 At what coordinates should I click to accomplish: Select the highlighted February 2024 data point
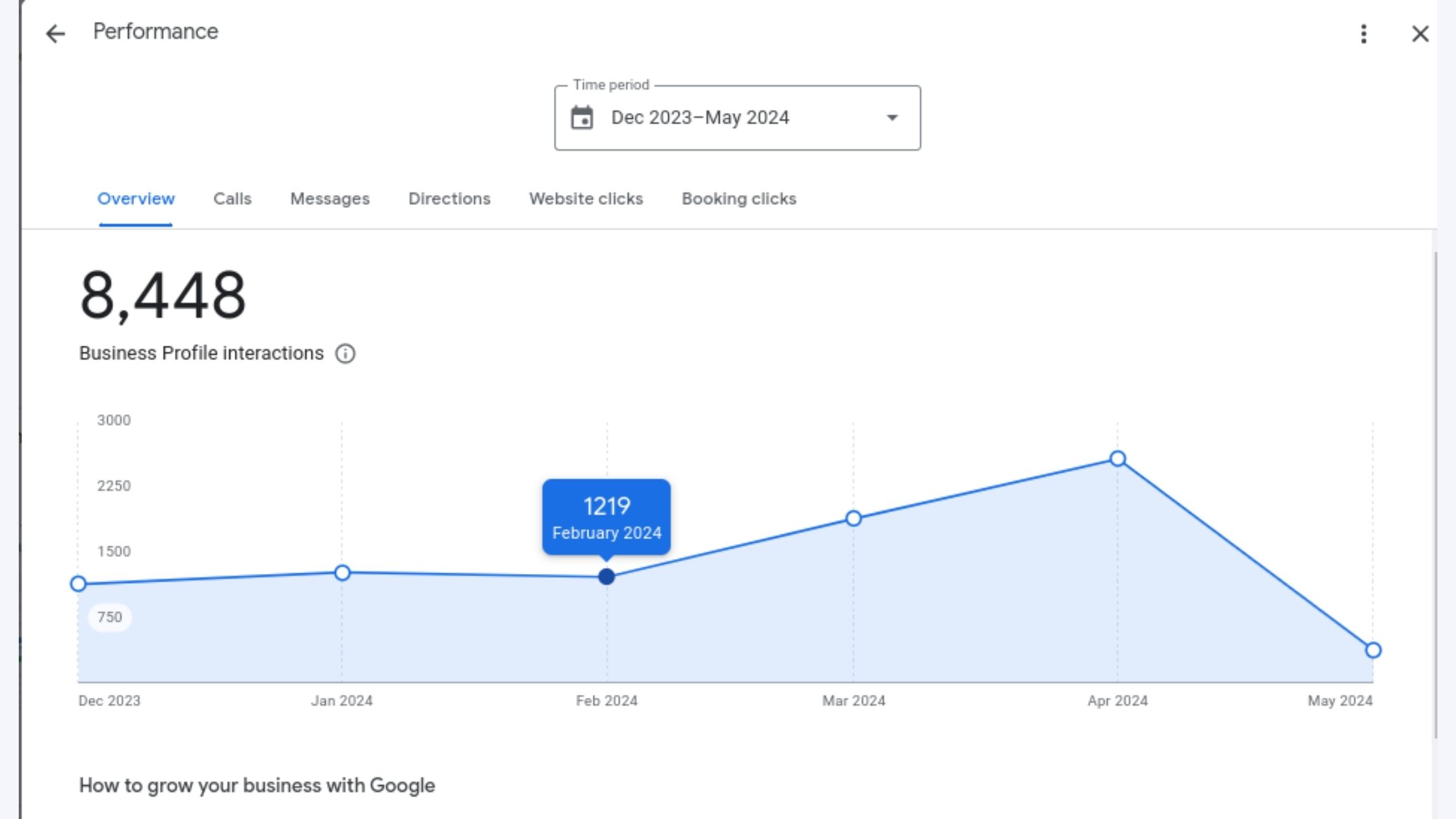606,577
